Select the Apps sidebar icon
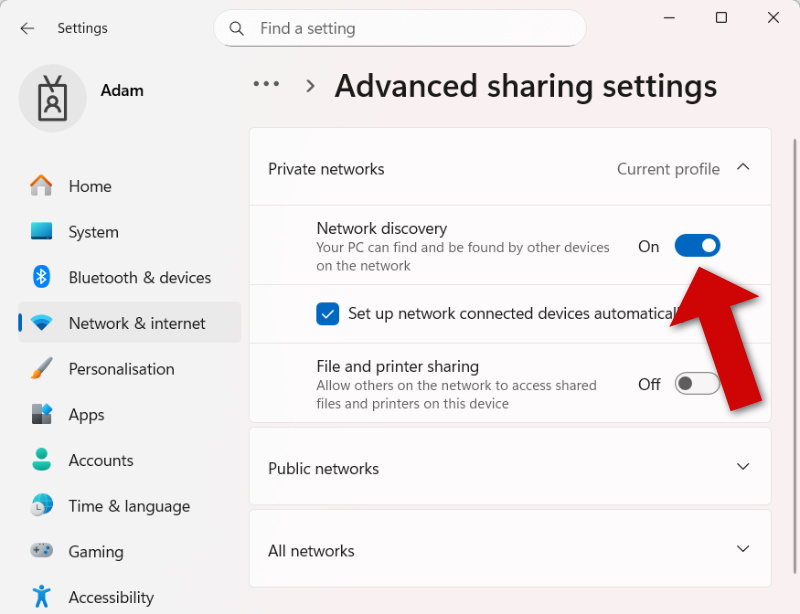Image resolution: width=800 pixels, height=614 pixels. (x=41, y=414)
